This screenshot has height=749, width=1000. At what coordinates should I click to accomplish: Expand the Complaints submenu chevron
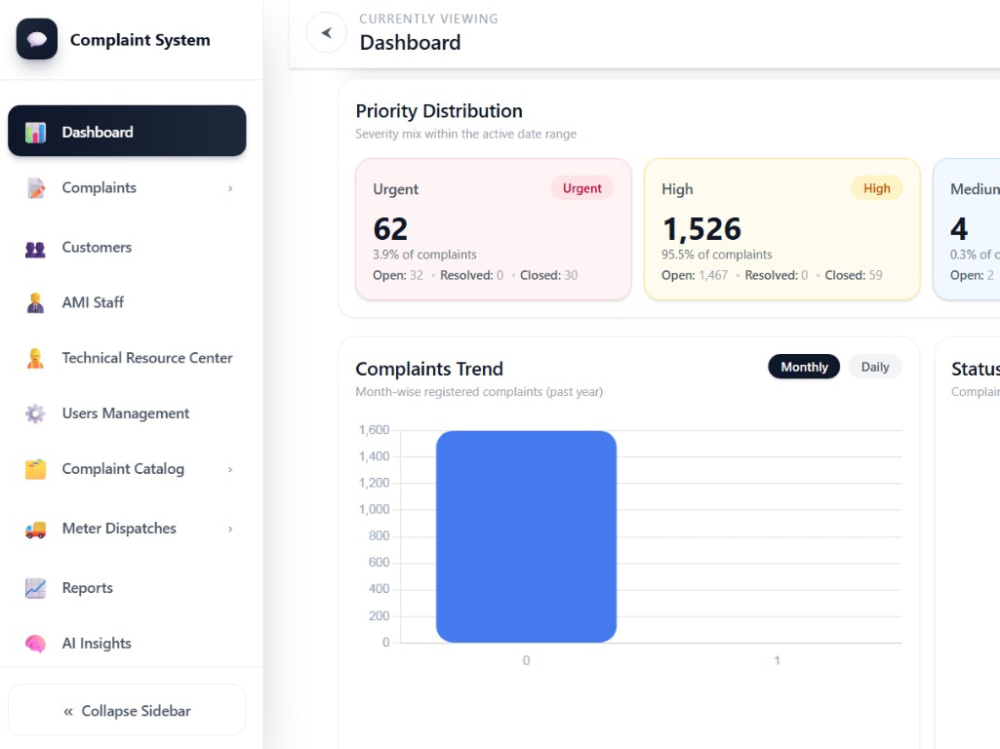pyautogui.click(x=230, y=188)
